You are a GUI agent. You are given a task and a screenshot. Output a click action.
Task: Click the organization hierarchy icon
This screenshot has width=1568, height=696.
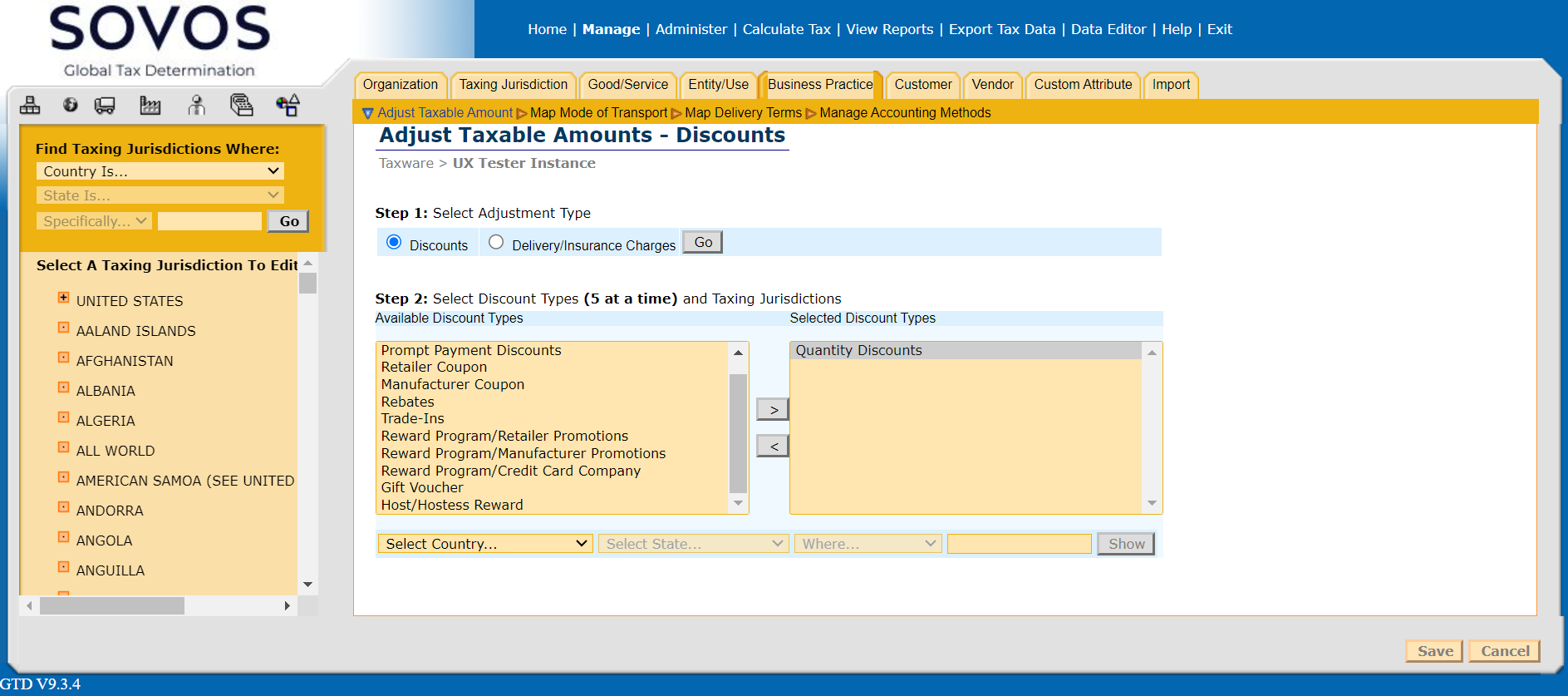click(x=30, y=105)
